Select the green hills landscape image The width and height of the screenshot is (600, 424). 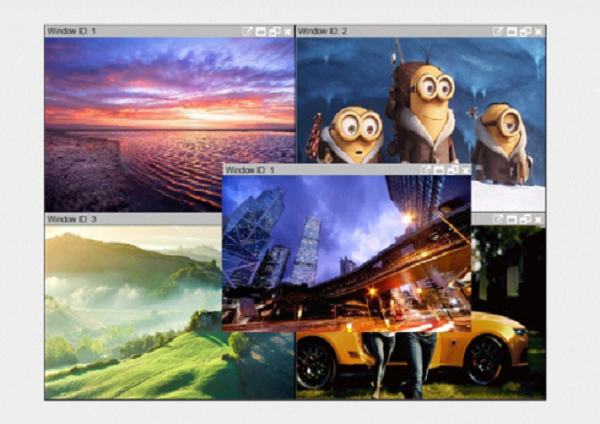pos(130,310)
